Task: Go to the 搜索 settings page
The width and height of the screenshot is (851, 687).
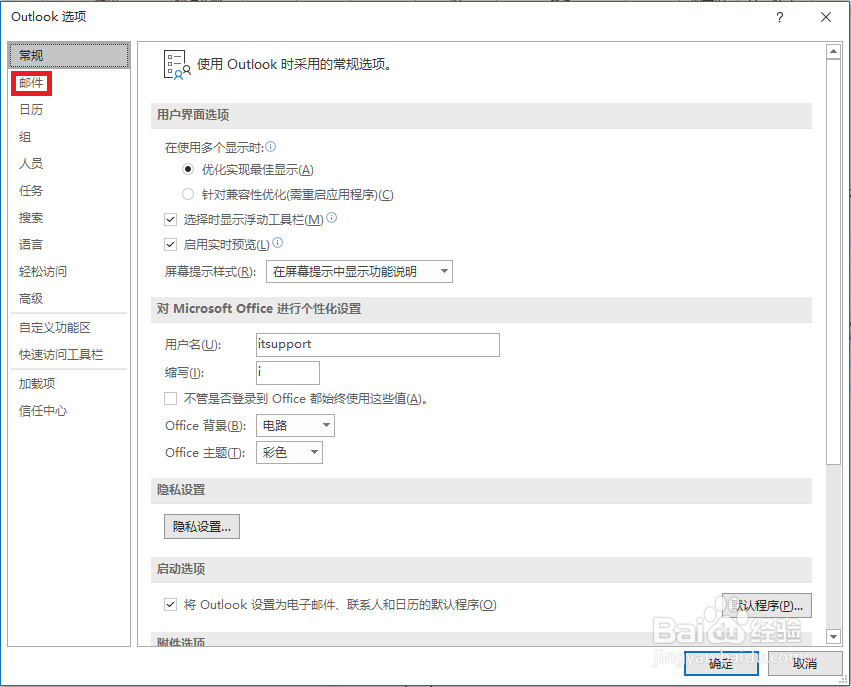Action: pos(31,218)
